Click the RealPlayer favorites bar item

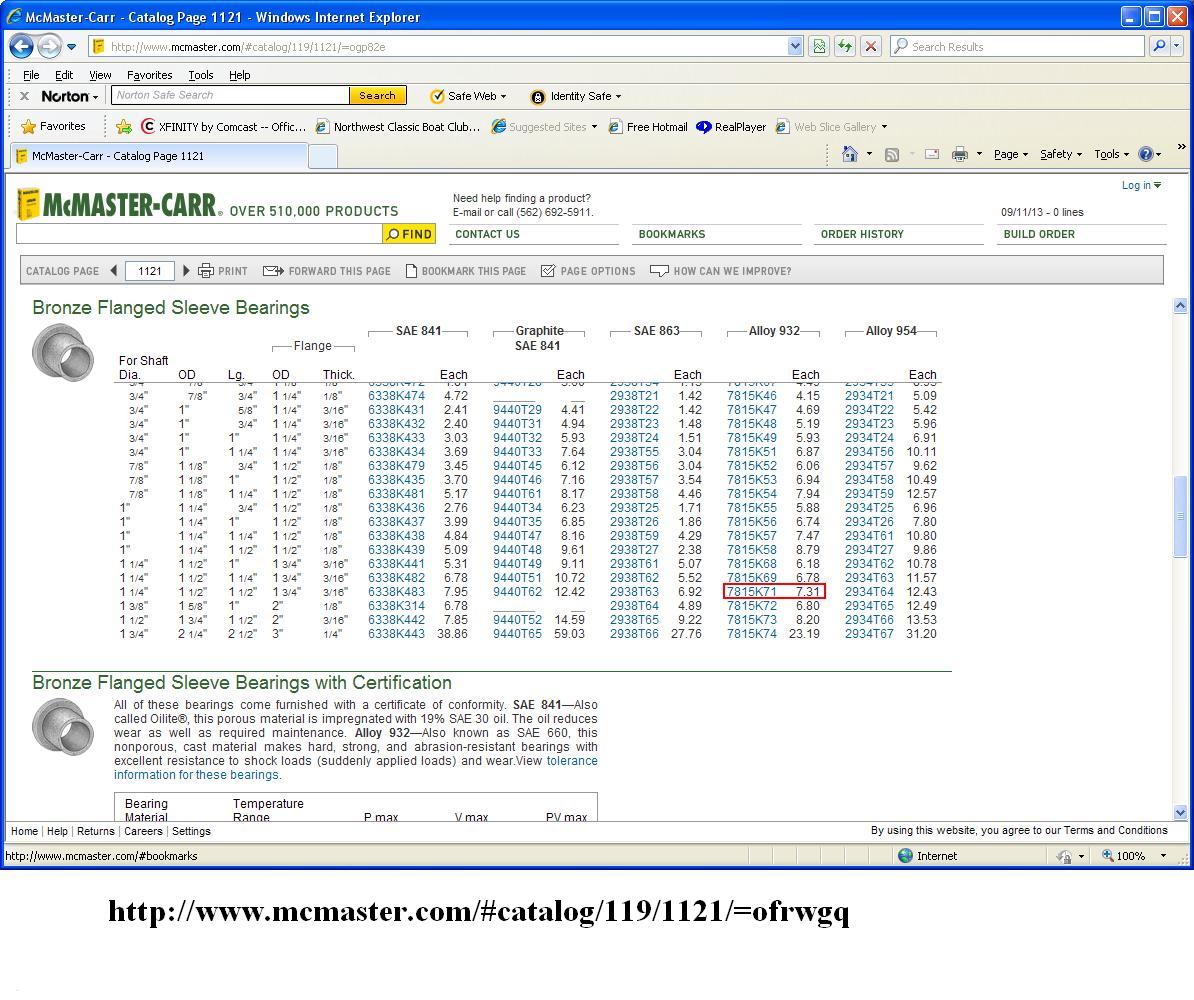pos(731,126)
